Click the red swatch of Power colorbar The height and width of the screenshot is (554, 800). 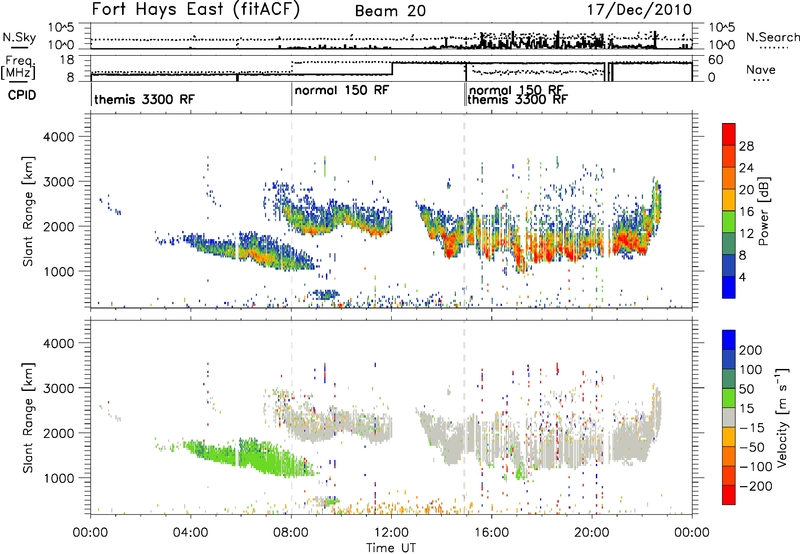729,134
